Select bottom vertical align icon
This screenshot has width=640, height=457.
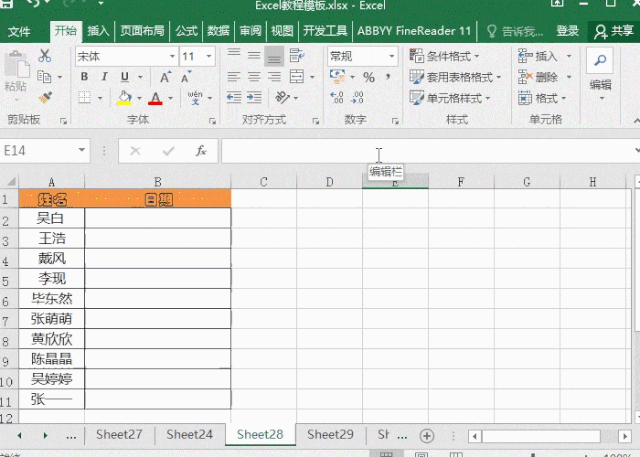coord(274,56)
